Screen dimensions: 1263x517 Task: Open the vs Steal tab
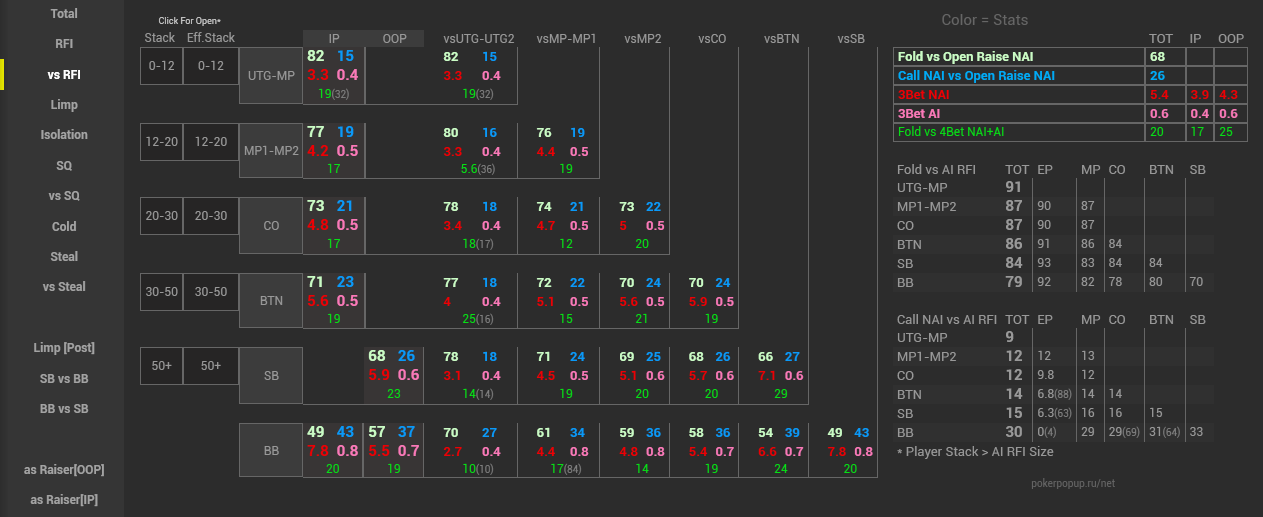pyautogui.click(x=64, y=287)
